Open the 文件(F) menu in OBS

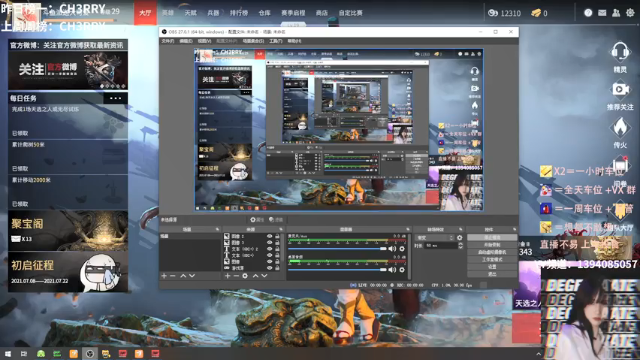pos(167,41)
